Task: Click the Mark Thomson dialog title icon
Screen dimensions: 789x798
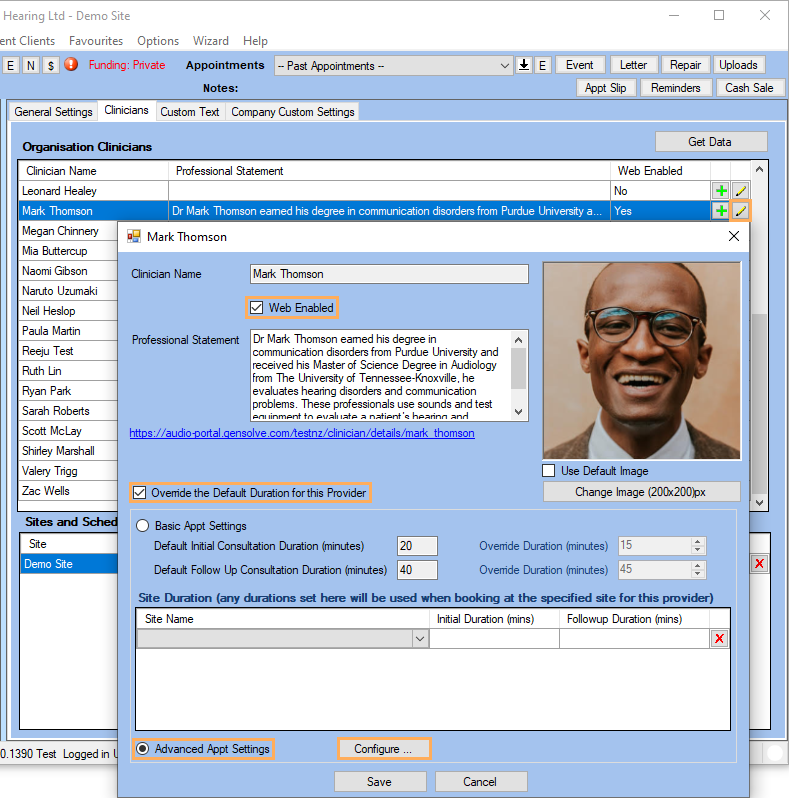Action: pos(134,237)
